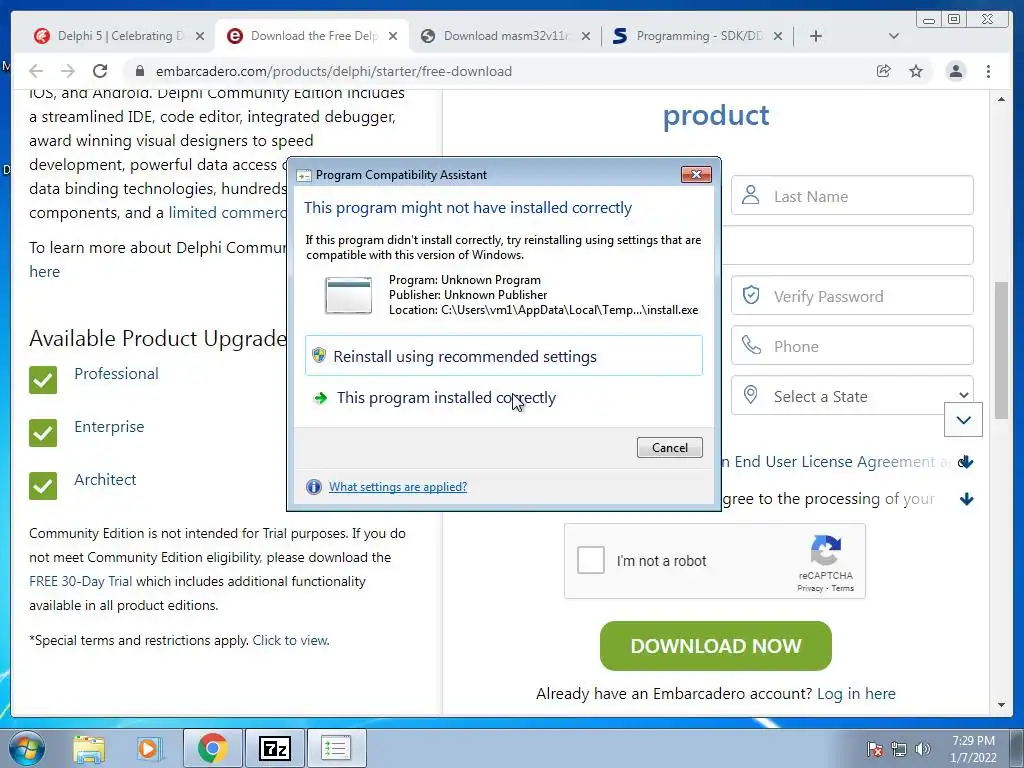Close the Delphi 5 Celebrating tab
This screenshot has height=768, width=1024.
(x=200, y=36)
